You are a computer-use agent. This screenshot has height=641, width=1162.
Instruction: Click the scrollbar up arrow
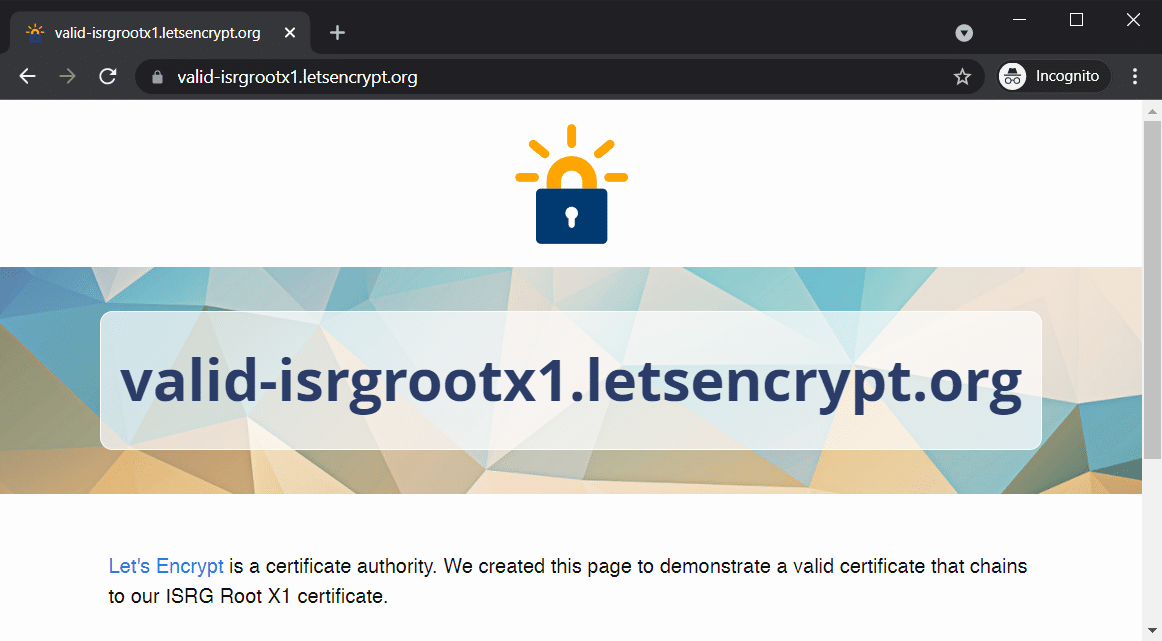(1152, 109)
